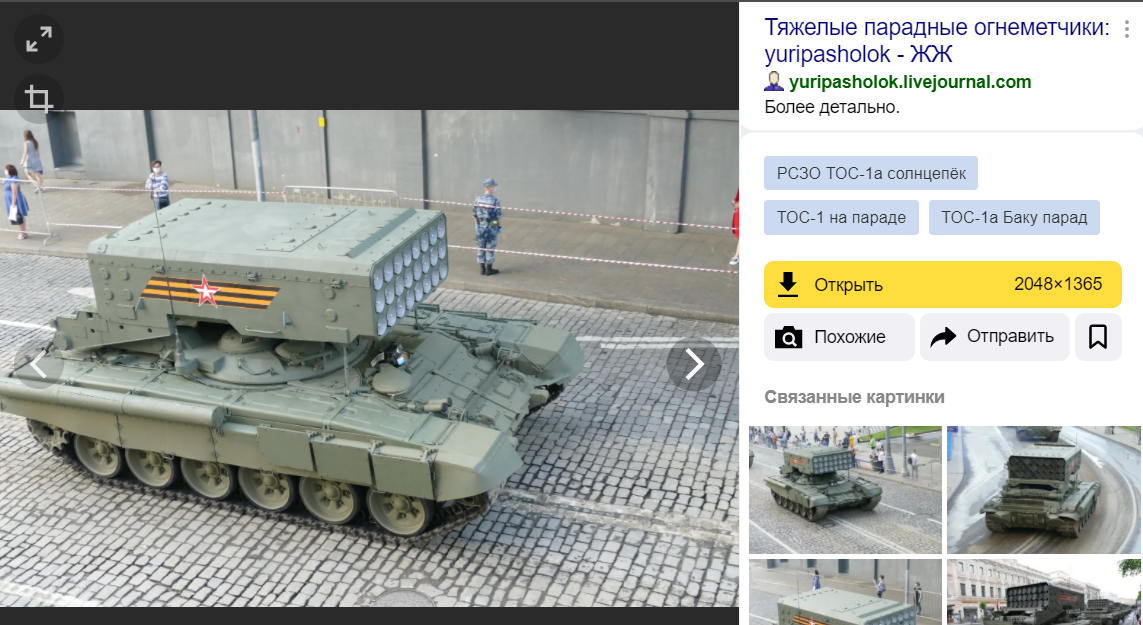Select the ТОС-1 на параде tag
The height and width of the screenshot is (625, 1143).
pyautogui.click(x=841, y=217)
